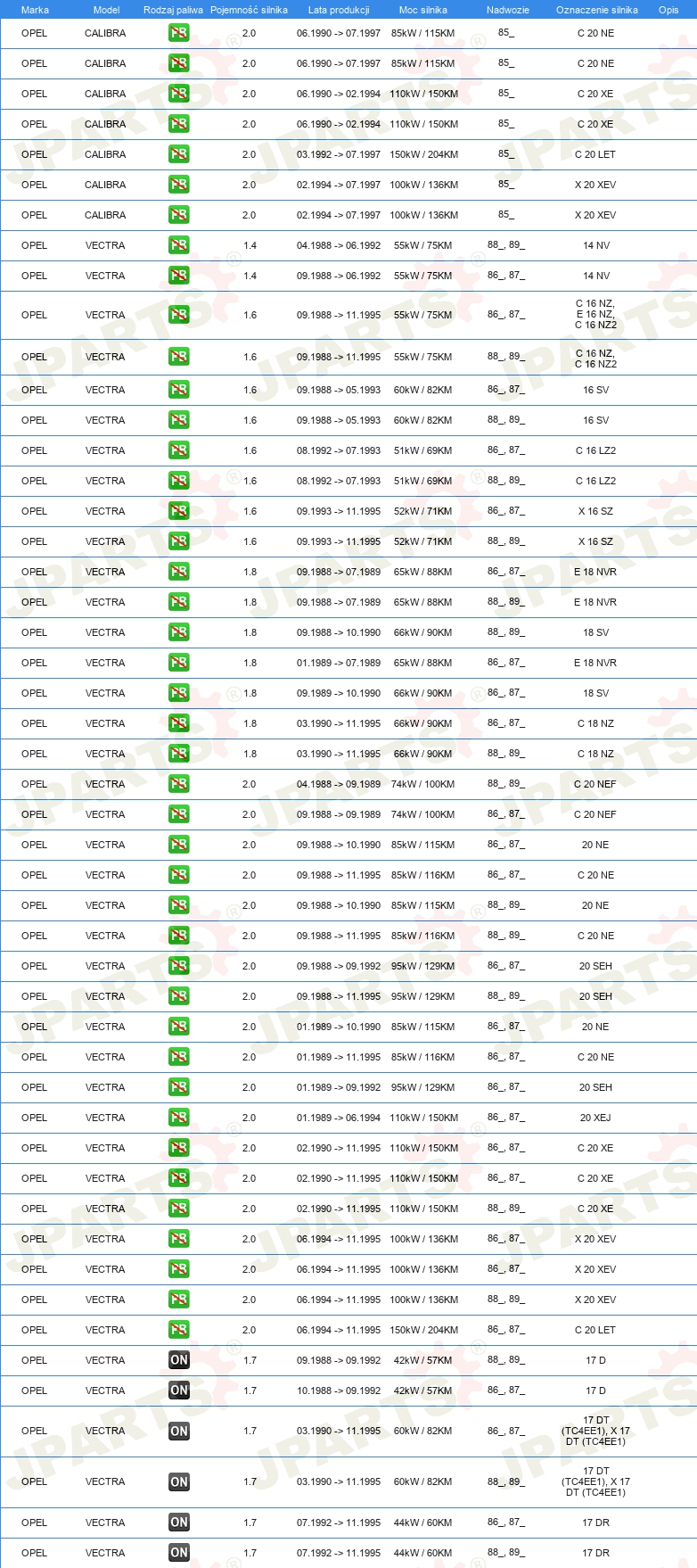
Task: Click engine code '18 SV' in the 09.1988 -> 10.1990 row
Action: pyautogui.click(x=595, y=632)
